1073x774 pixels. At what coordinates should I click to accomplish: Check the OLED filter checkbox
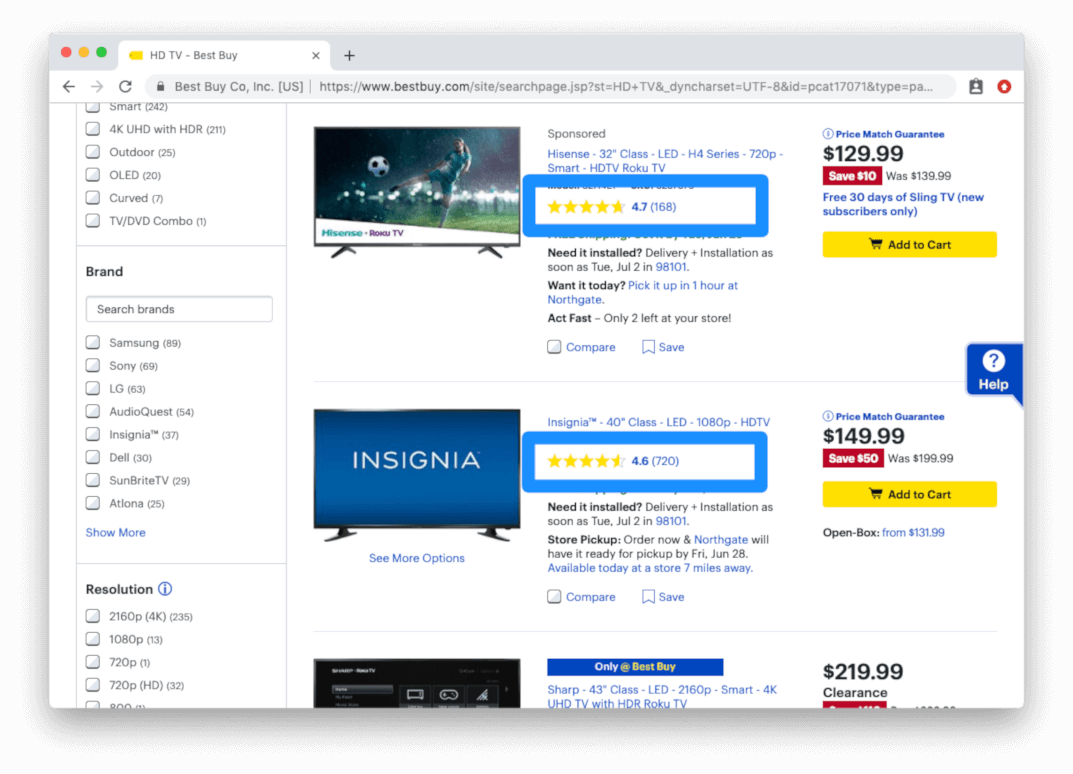[x=92, y=174]
